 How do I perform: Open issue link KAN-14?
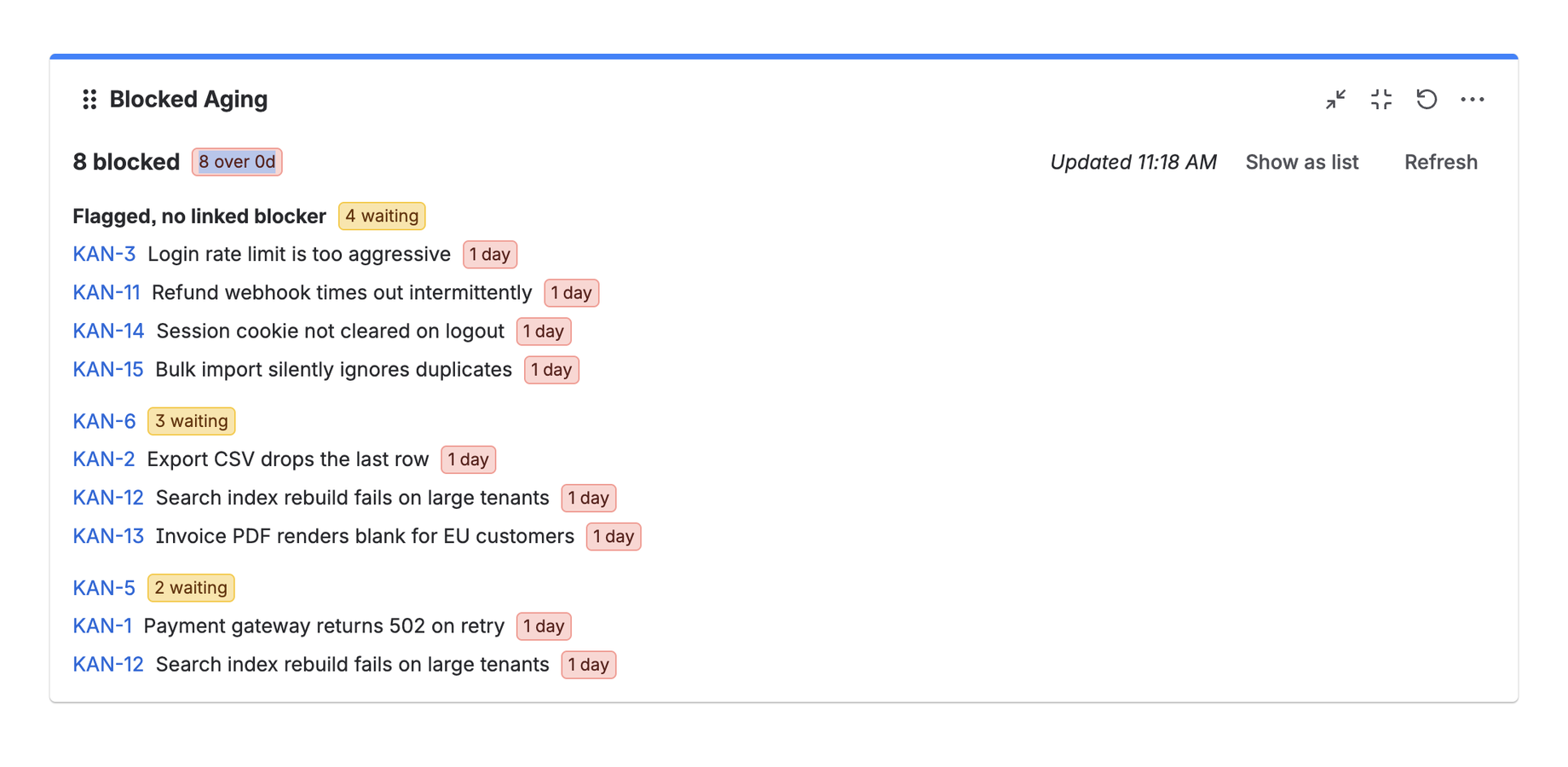coord(108,331)
